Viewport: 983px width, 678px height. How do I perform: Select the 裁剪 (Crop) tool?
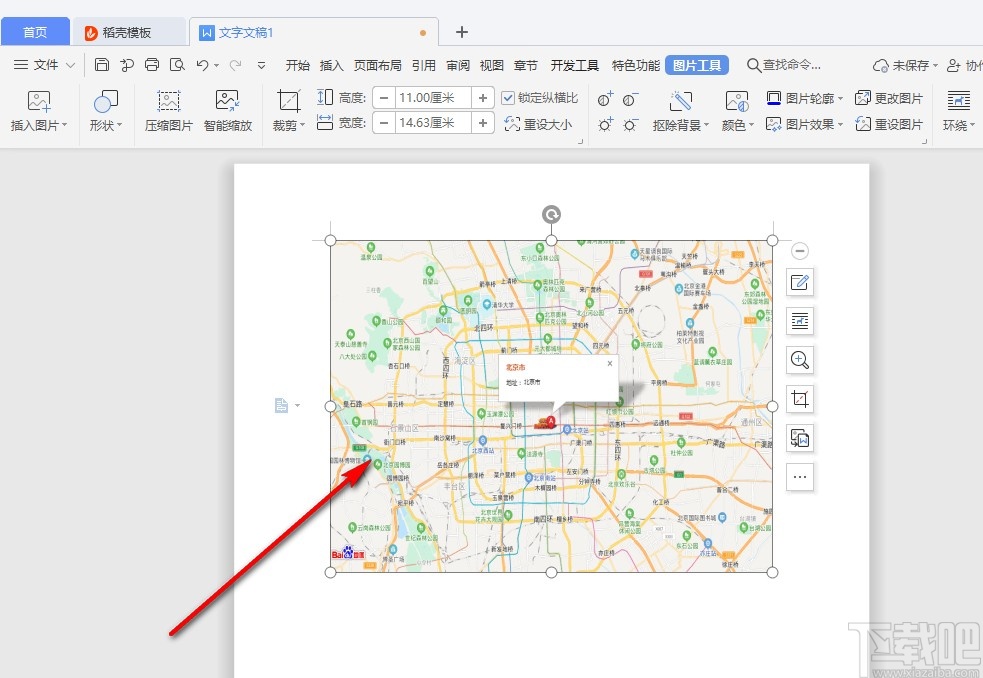point(288,110)
